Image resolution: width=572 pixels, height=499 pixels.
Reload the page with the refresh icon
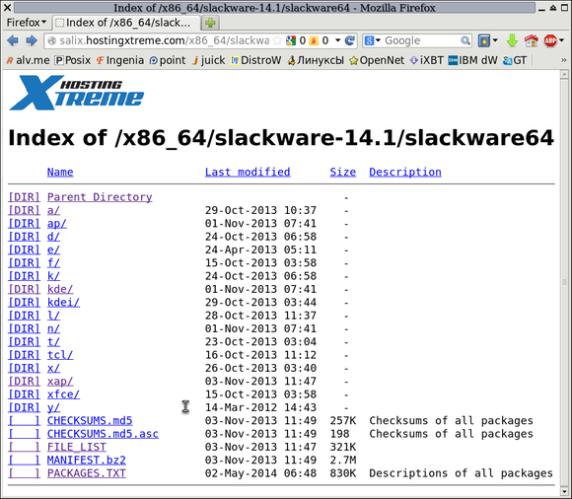350,40
